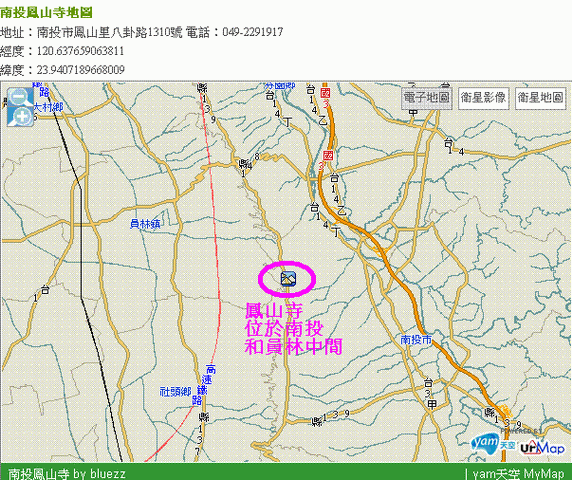Click the 員林鎮 town label
The width and height of the screenshot is (572, 480).
pyautogui.click(x=145, y=224)
